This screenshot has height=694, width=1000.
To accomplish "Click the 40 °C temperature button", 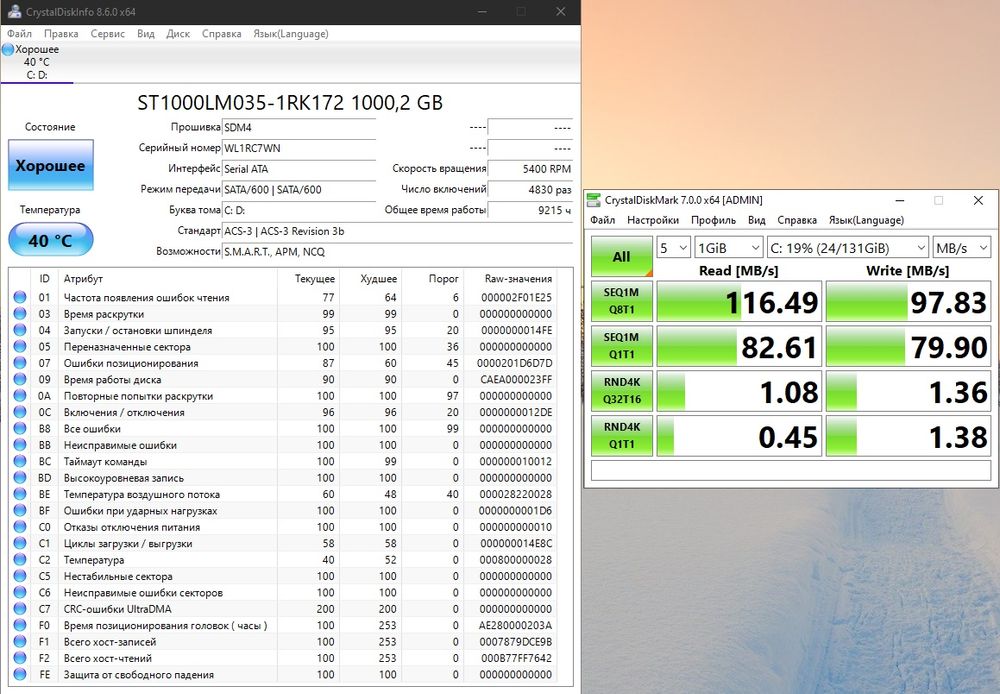I will 51,240.
